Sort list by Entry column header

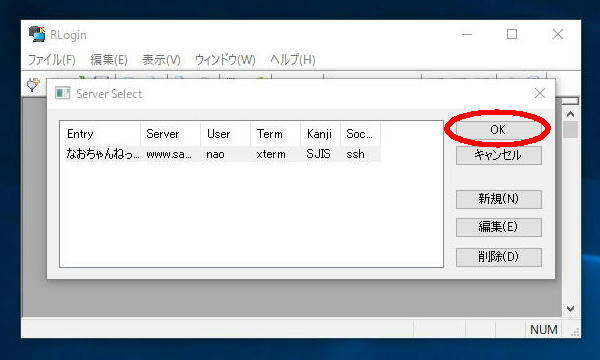click(x=101, y=134)
